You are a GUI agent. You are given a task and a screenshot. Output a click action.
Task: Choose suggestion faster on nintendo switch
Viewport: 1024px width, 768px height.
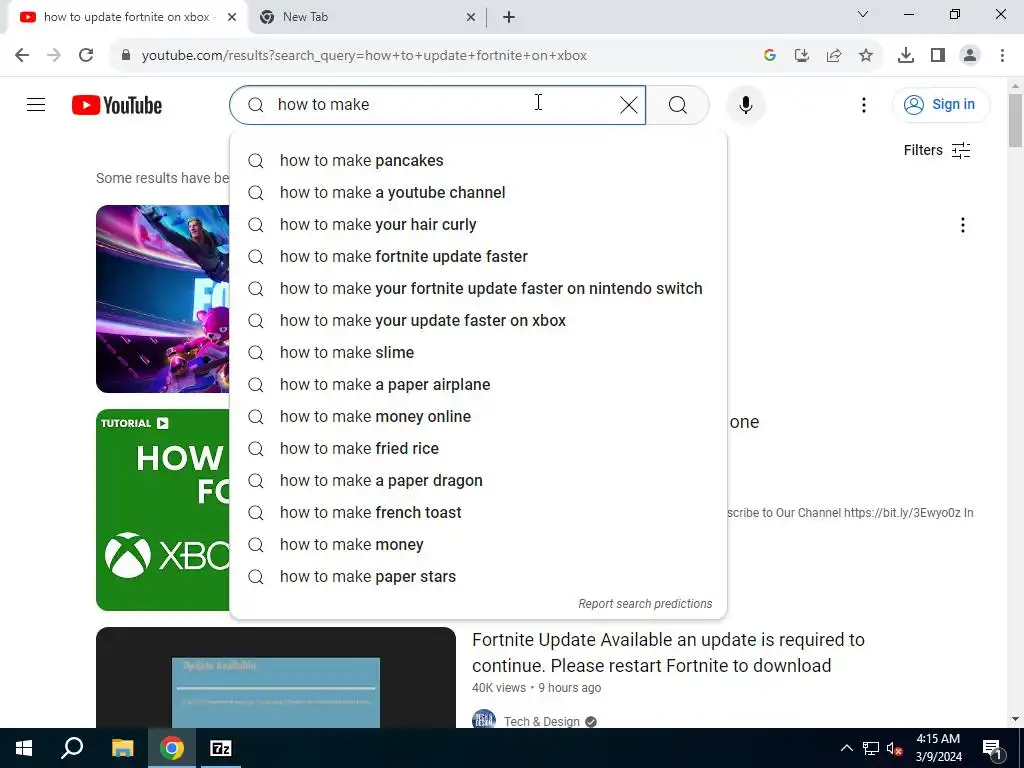478,289
